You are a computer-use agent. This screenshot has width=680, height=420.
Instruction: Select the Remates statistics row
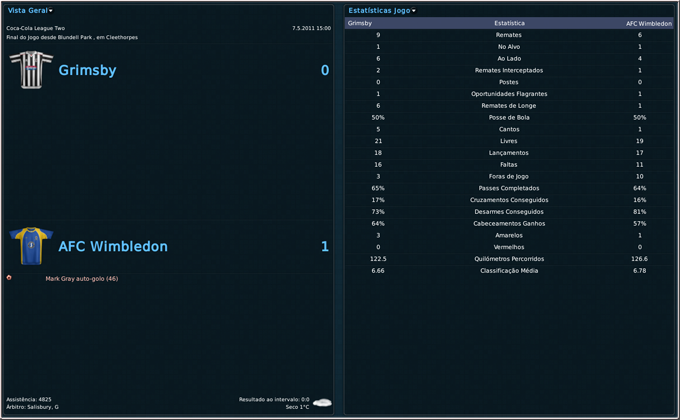click(x=508, y=35)
